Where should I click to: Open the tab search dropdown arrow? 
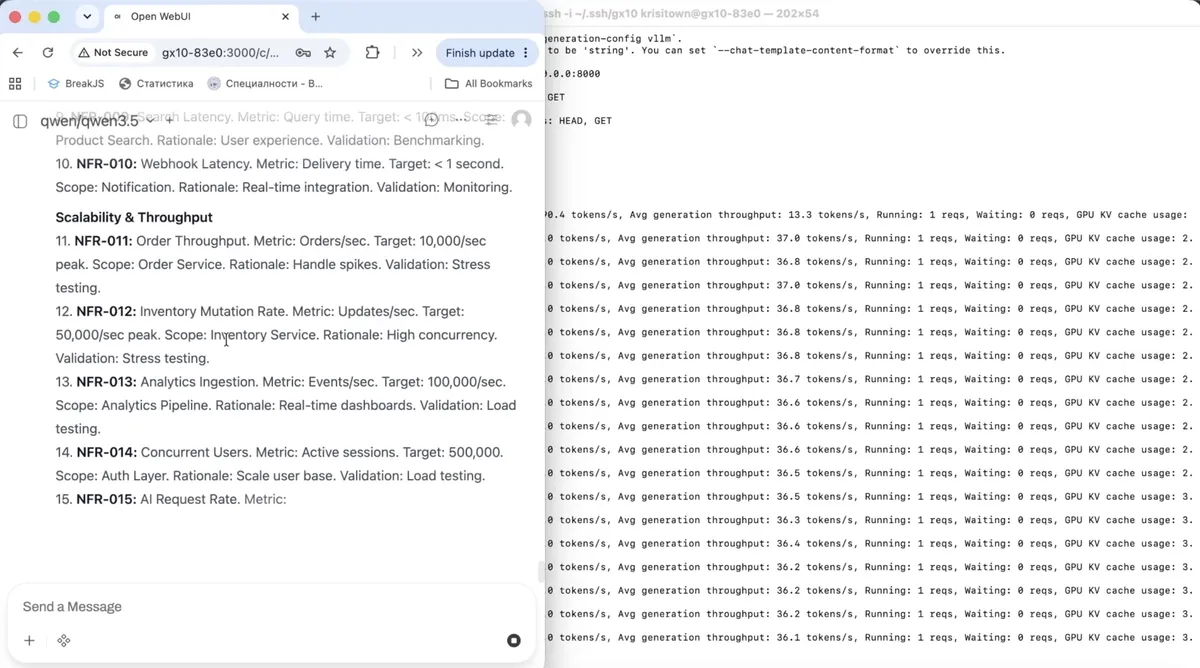point(86,17)
